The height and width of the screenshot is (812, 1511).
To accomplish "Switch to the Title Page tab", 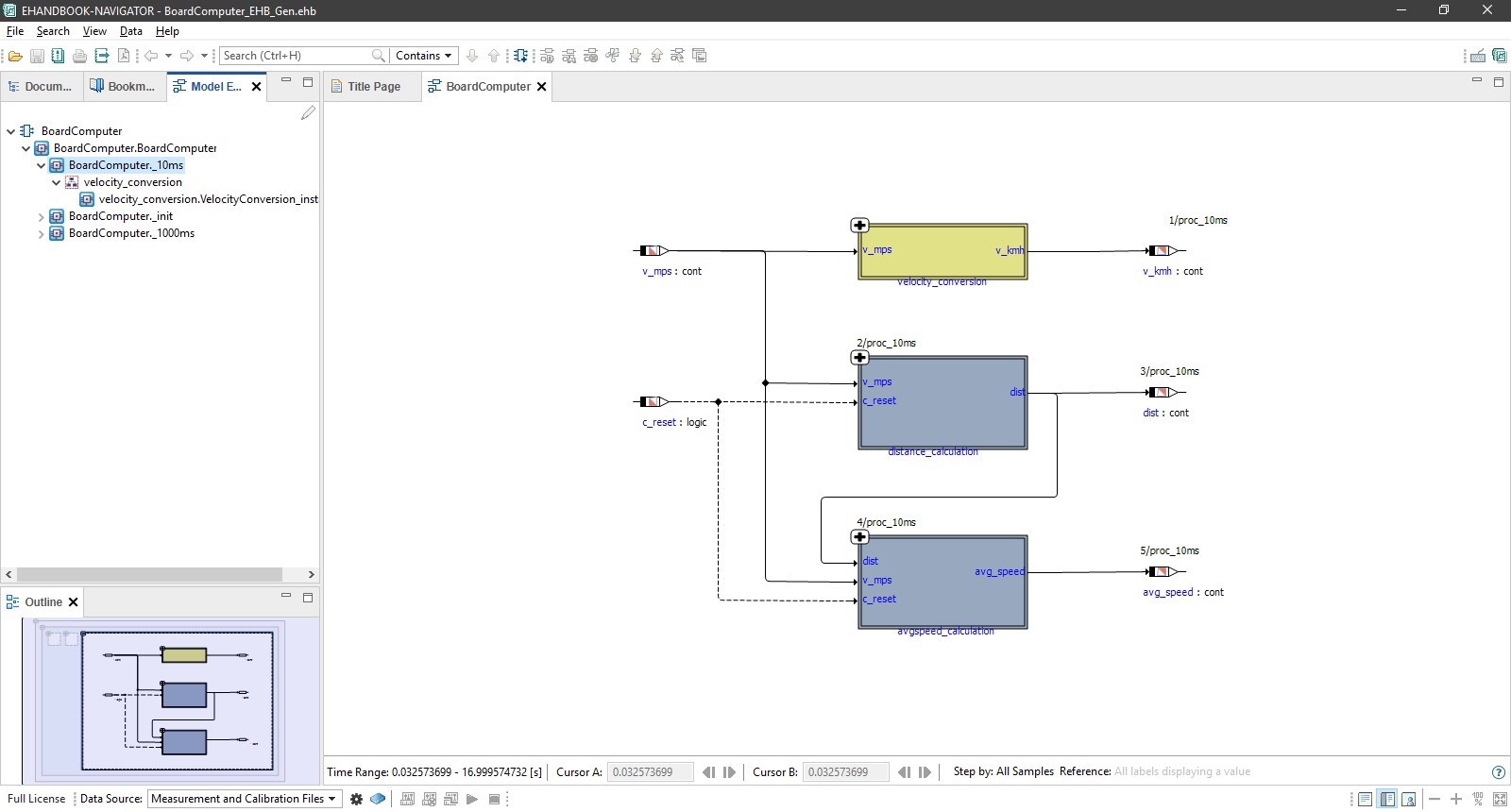I will (x=373, y=87).
